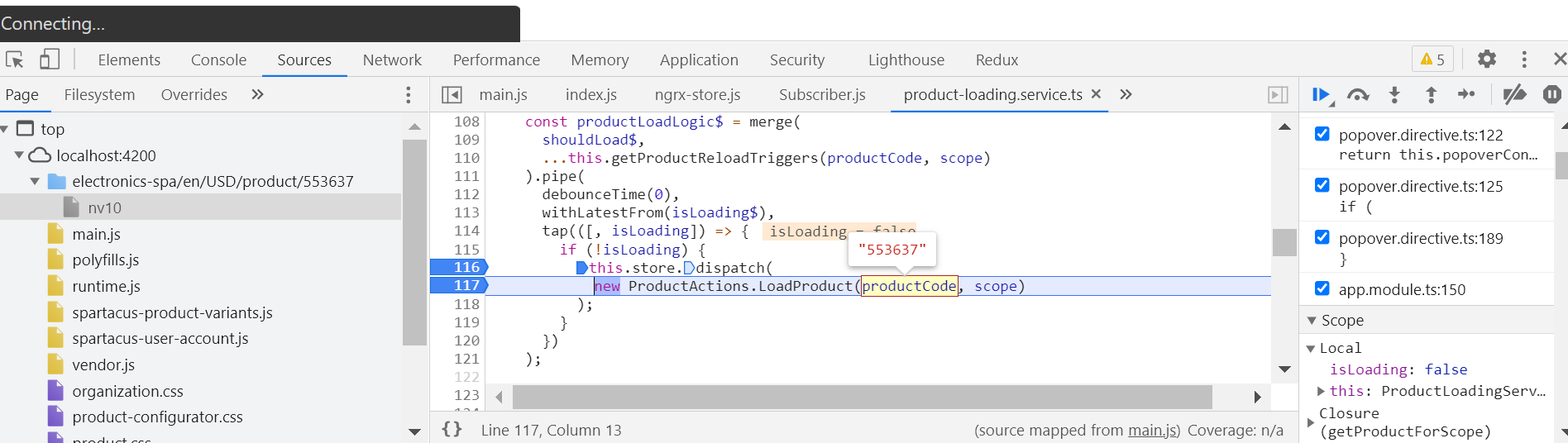Switch to the Elements panel
1568x443 pixels.
[x=129, y=60]
